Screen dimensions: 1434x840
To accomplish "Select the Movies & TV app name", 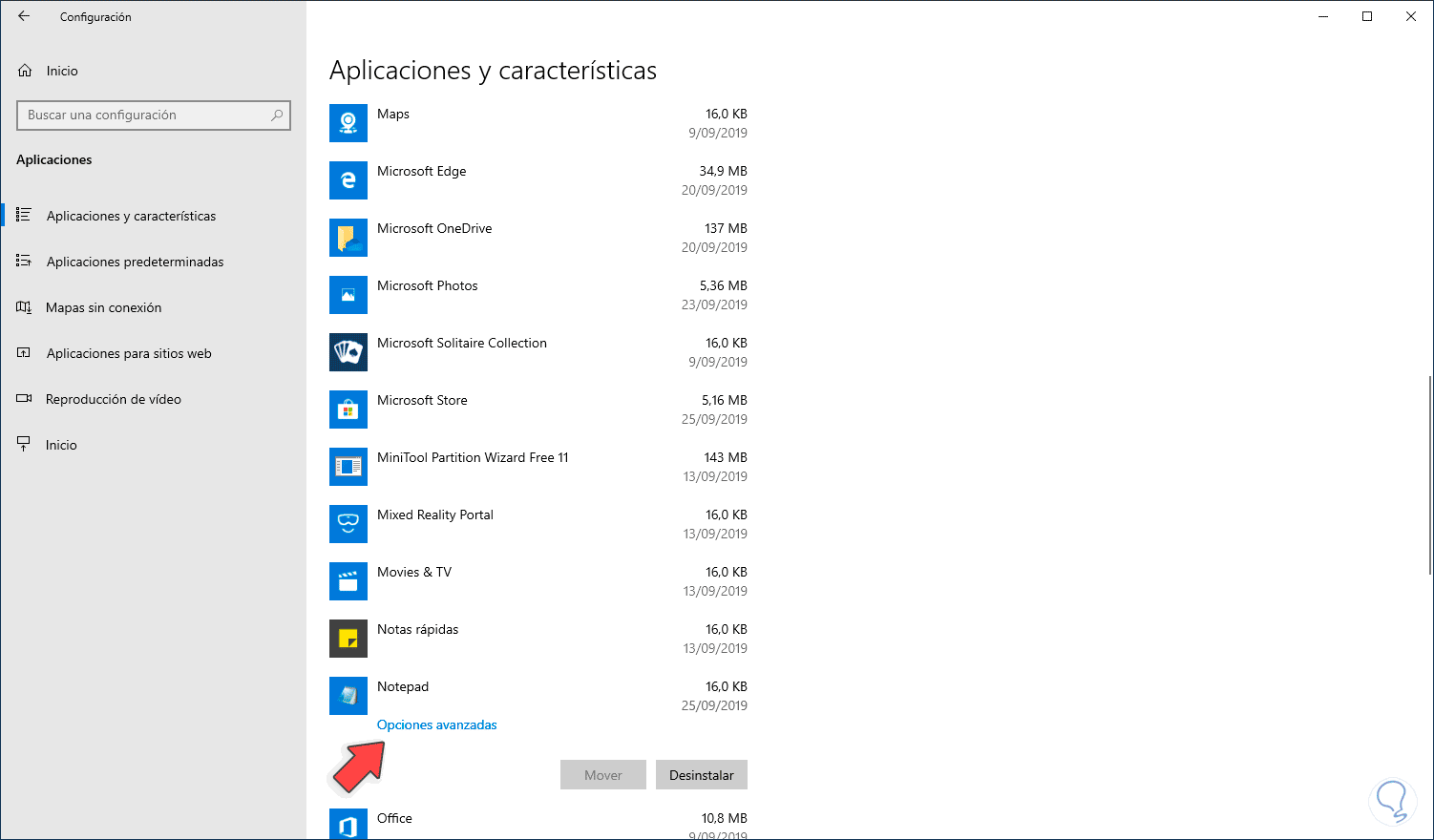I will click(x=414, y=573).
